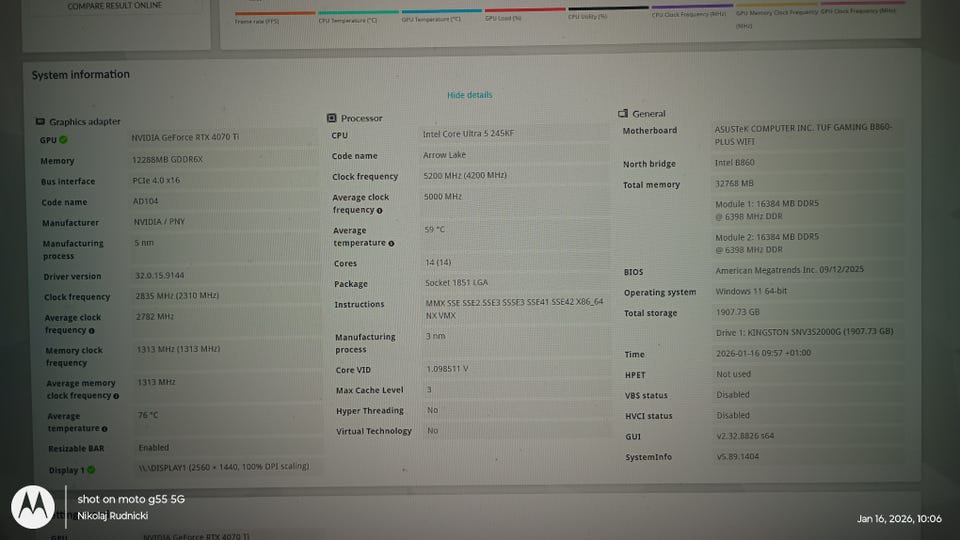Click the 5200 MHz (4200 MHz) CPU clock value
Screen dimensions: 960x540
[465, 175]
